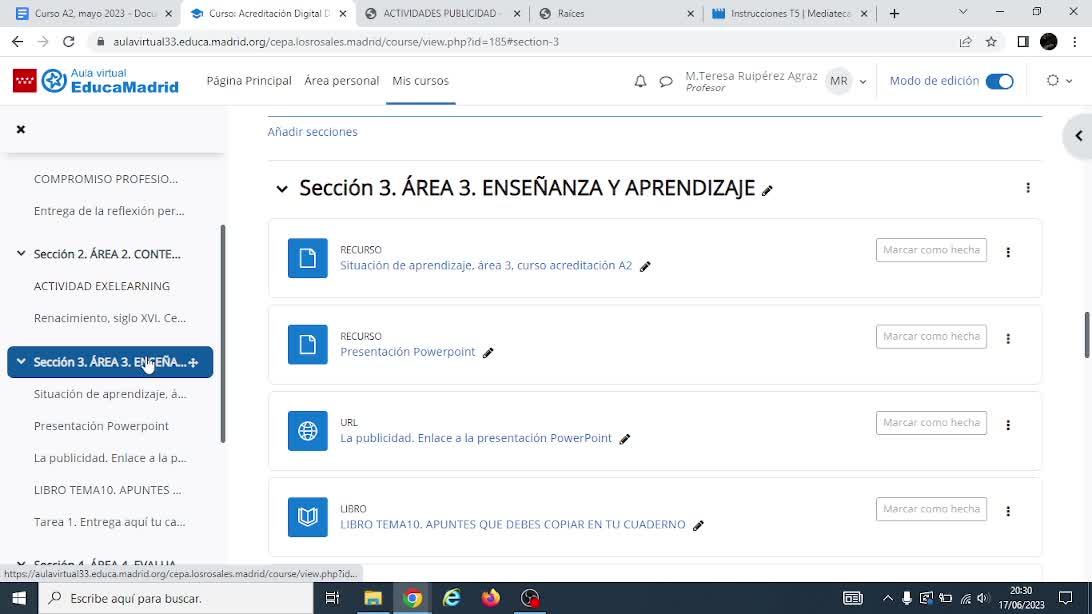Share this page from address bar
The height and width of the screenshot is (614, 1092).
coord(965,42)
